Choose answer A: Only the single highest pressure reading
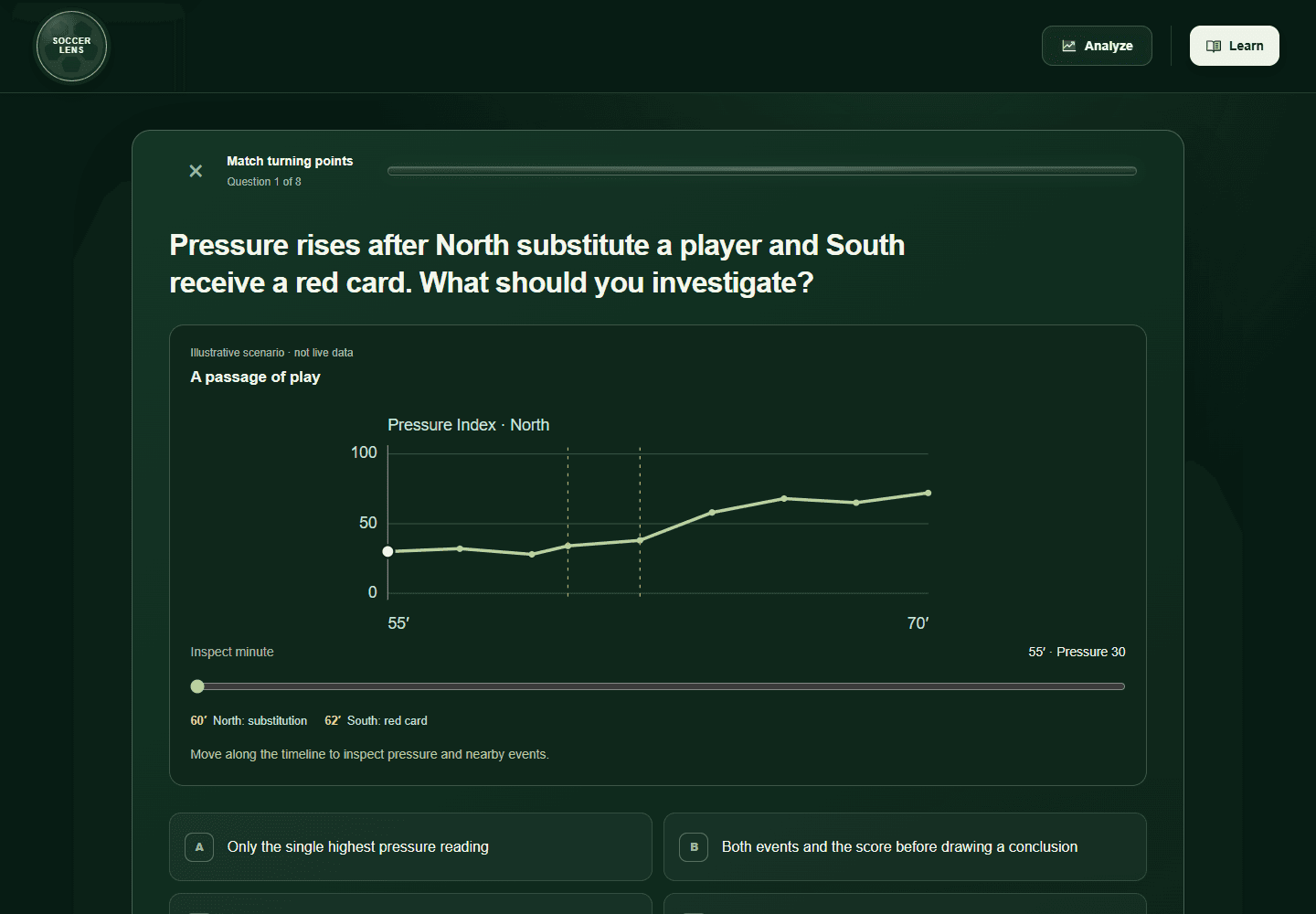Image resolution: width=1316 pixels, height=914 pixels. [410, 847]
